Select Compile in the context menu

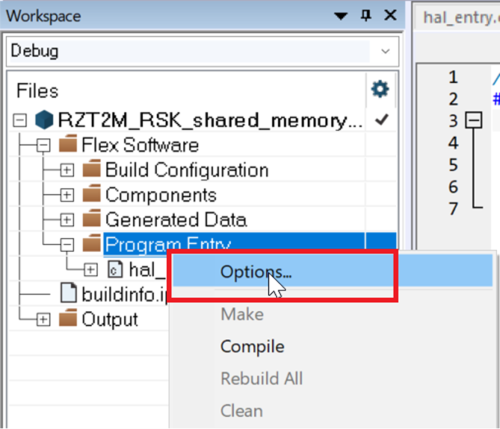[x=252, y=346]
